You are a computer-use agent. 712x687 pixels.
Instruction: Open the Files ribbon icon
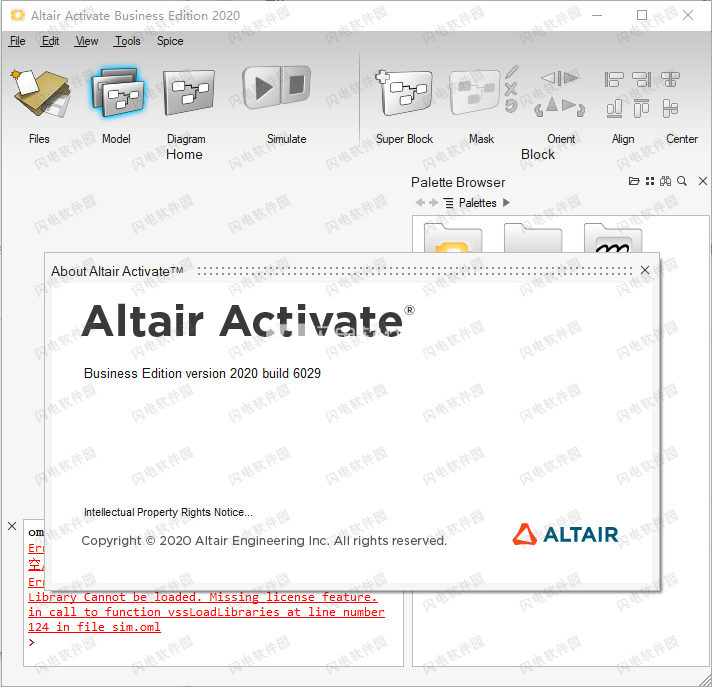tap(40, 93)
